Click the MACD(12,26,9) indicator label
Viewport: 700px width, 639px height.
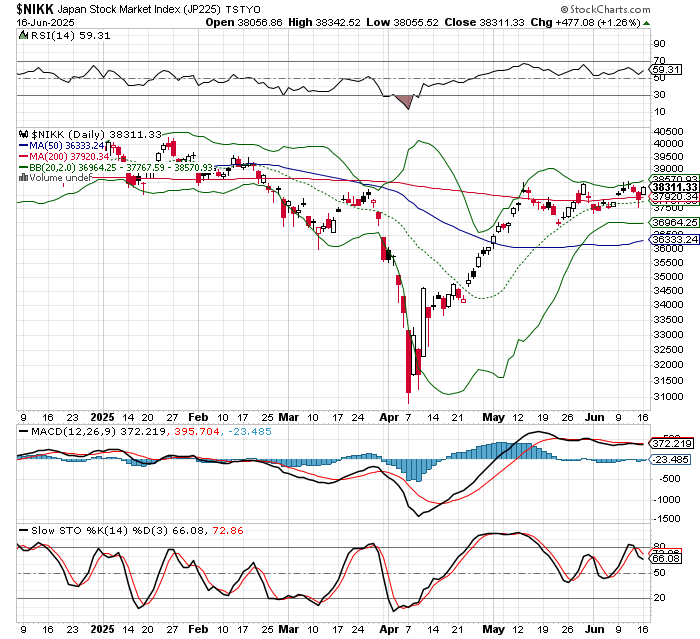(74, 432)
